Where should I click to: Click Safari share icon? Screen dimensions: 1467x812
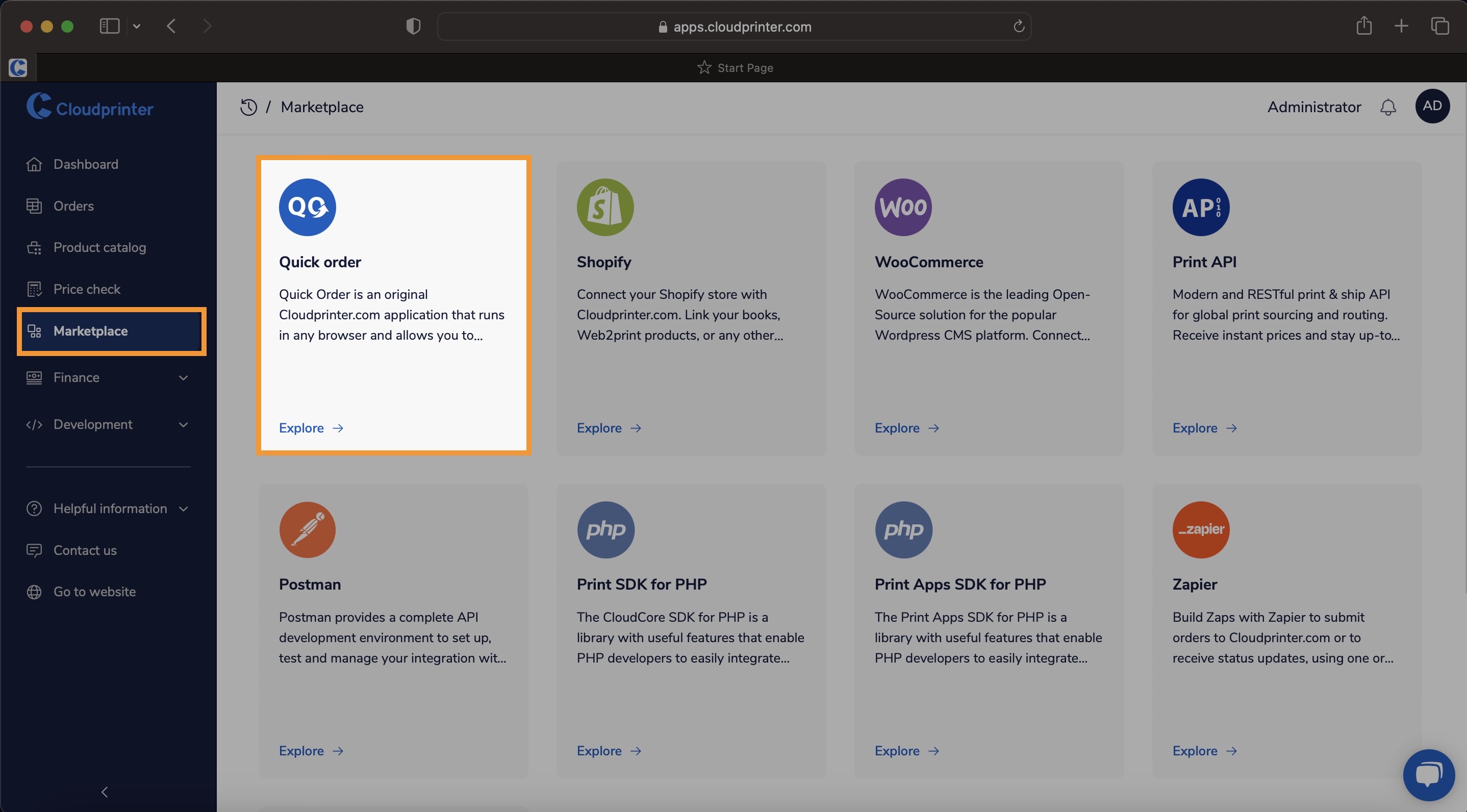1364,26
